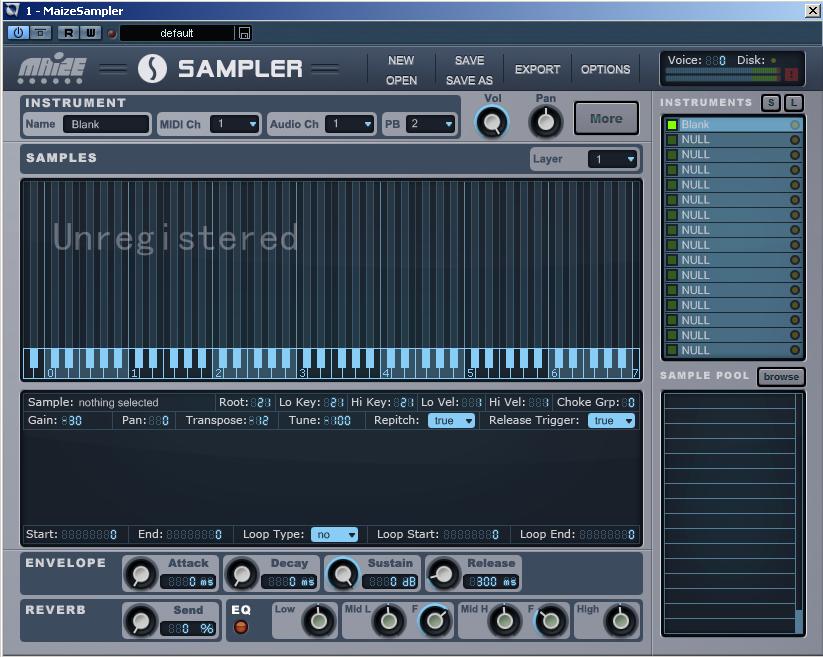Close the MaizeSampler window

(812, 10)
